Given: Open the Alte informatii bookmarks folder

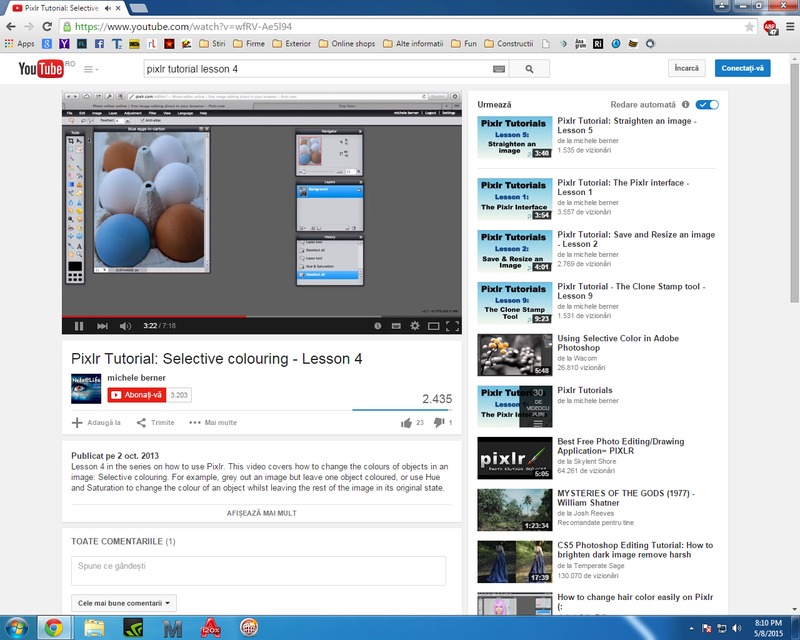Looking at the screenshot, I should pos(413,44).
